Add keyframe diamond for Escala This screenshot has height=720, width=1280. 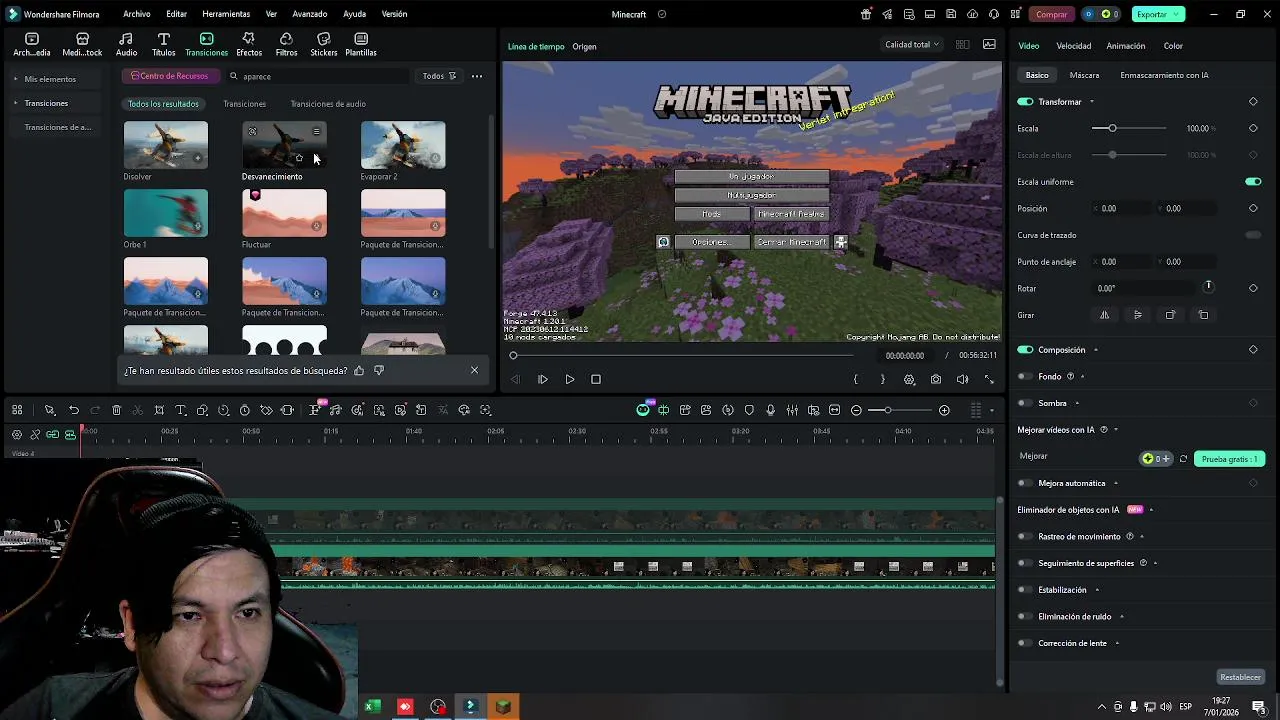pyautogui.click(x=1253, y=128)
